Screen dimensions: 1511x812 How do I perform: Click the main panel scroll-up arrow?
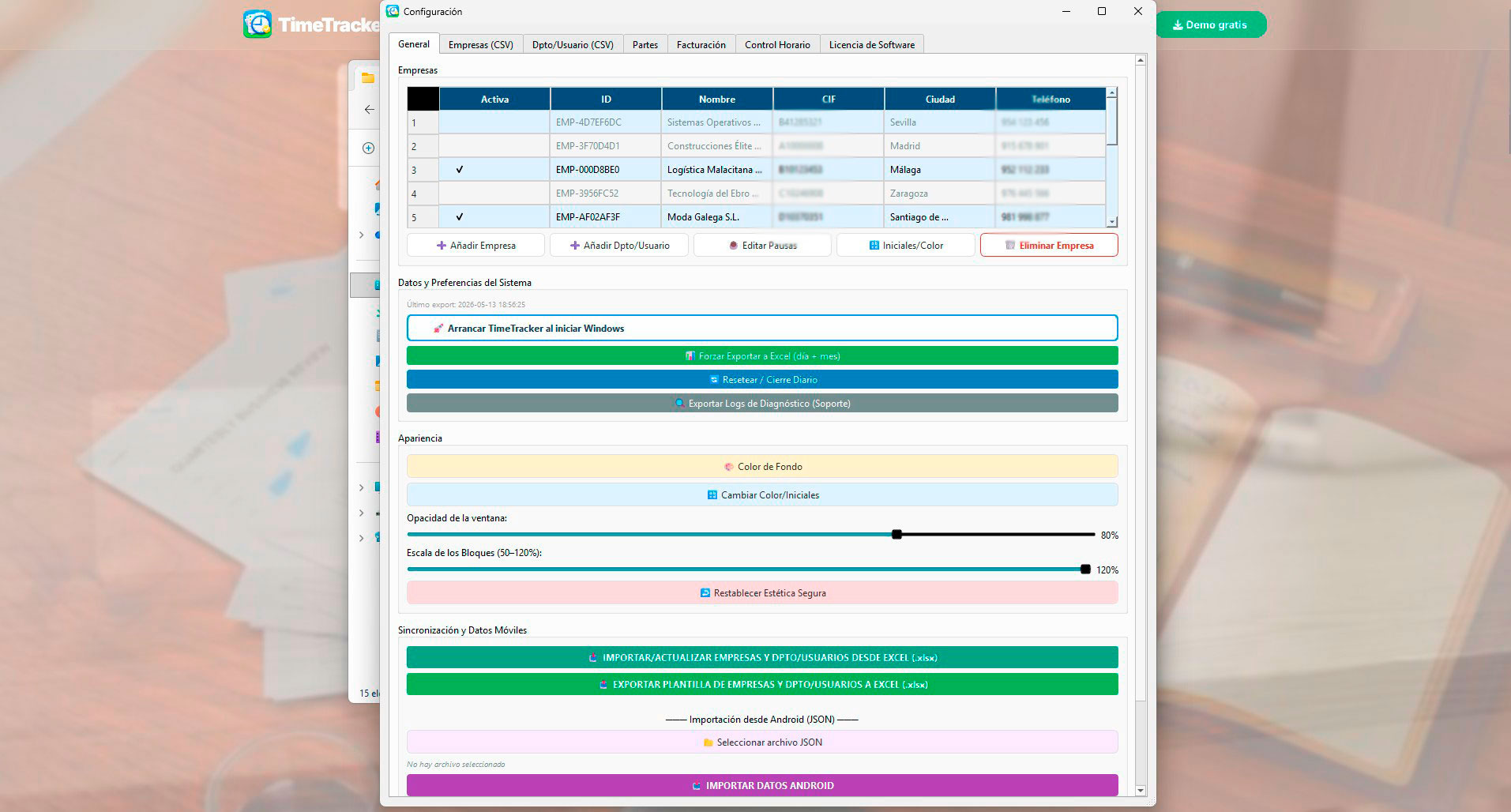(1140, 60)
